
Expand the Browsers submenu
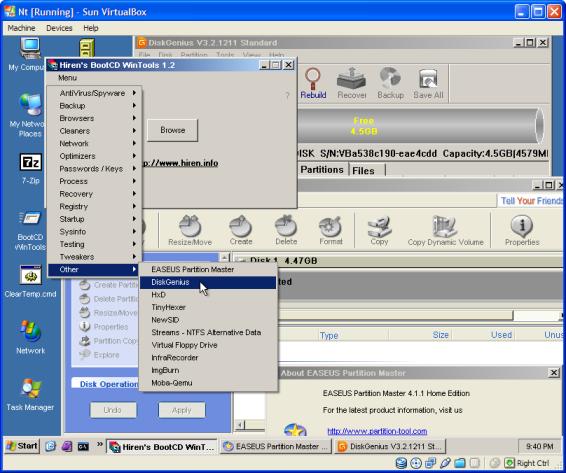click(93, 118)
